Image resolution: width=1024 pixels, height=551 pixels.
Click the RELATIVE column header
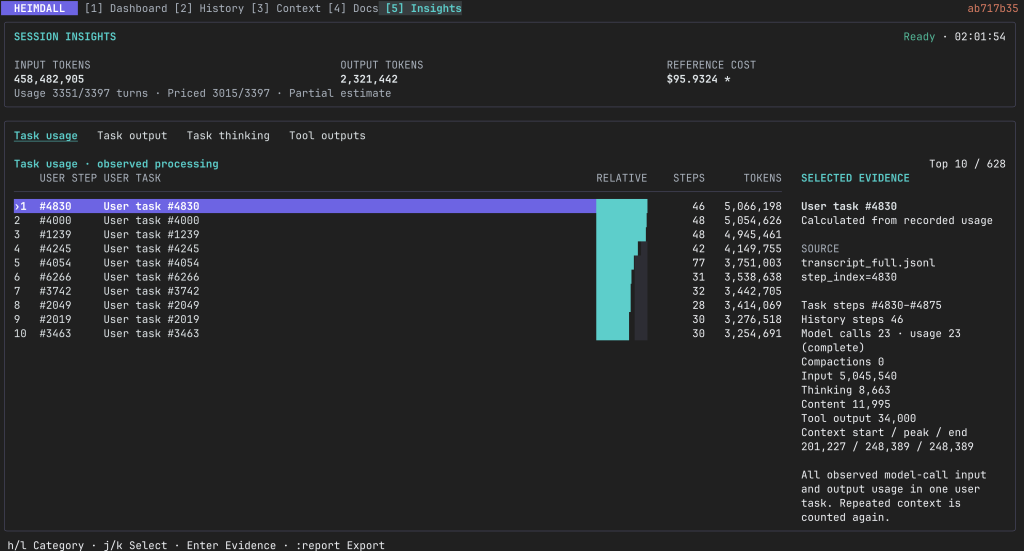[621, 178]
